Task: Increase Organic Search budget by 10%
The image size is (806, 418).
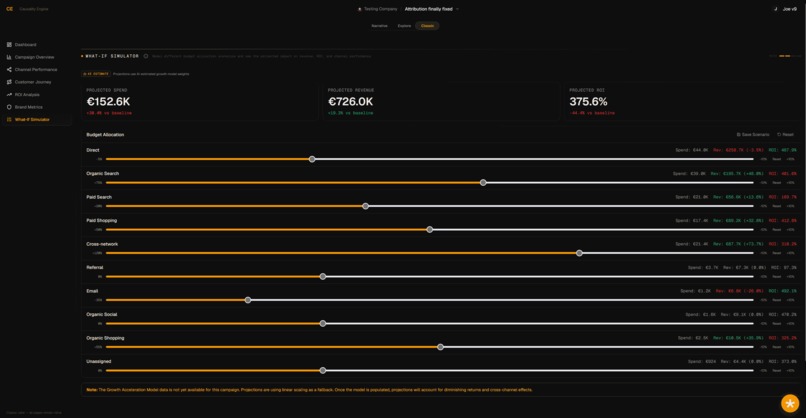Action: (791, 183)
